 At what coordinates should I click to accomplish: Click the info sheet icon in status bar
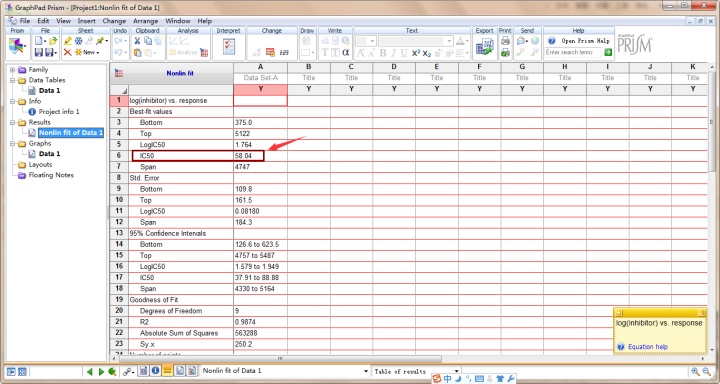(156, 371)
